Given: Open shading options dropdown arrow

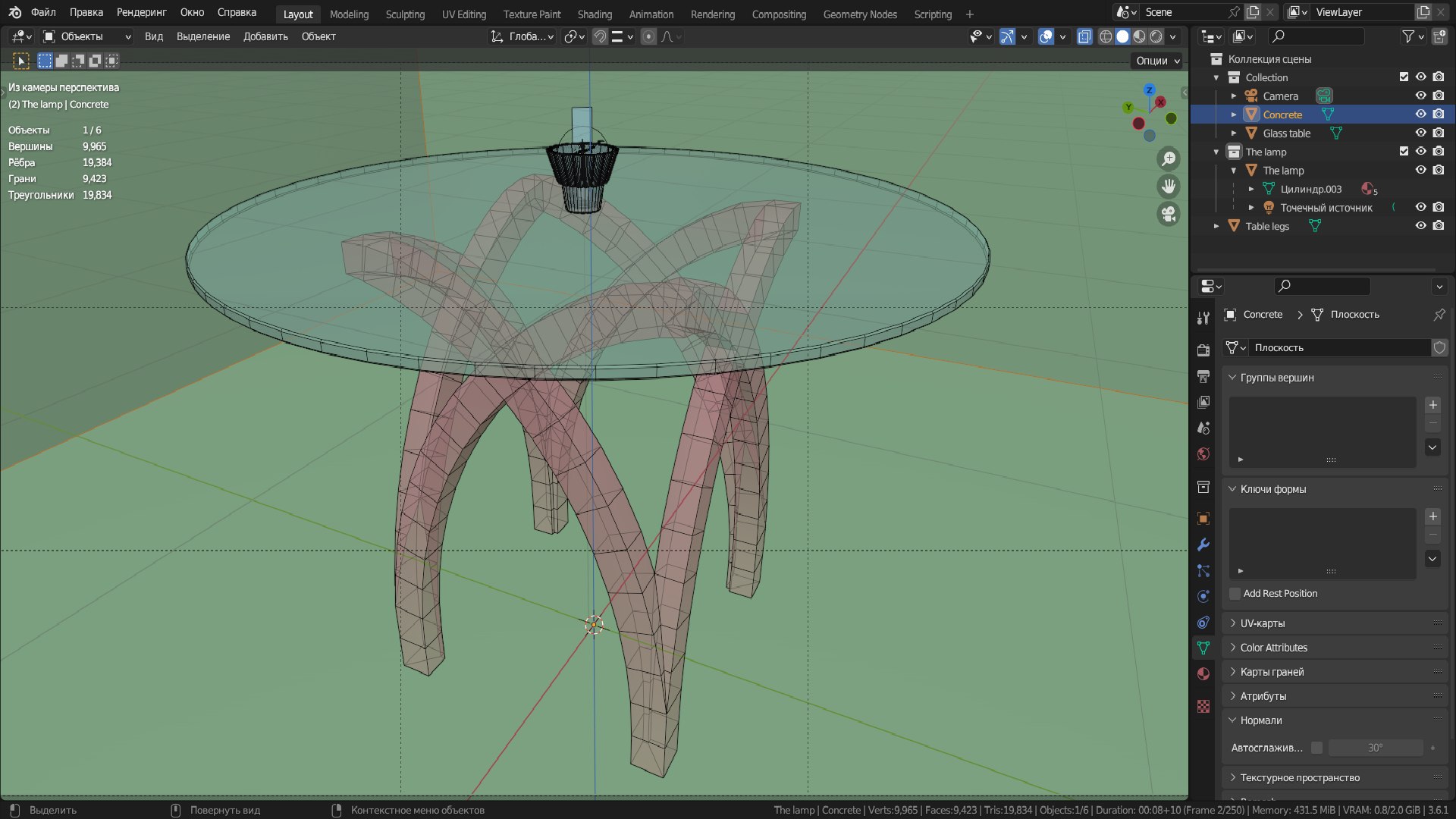Looking at the screenshot, I should pyautogui.click(x=1173, y=36).
